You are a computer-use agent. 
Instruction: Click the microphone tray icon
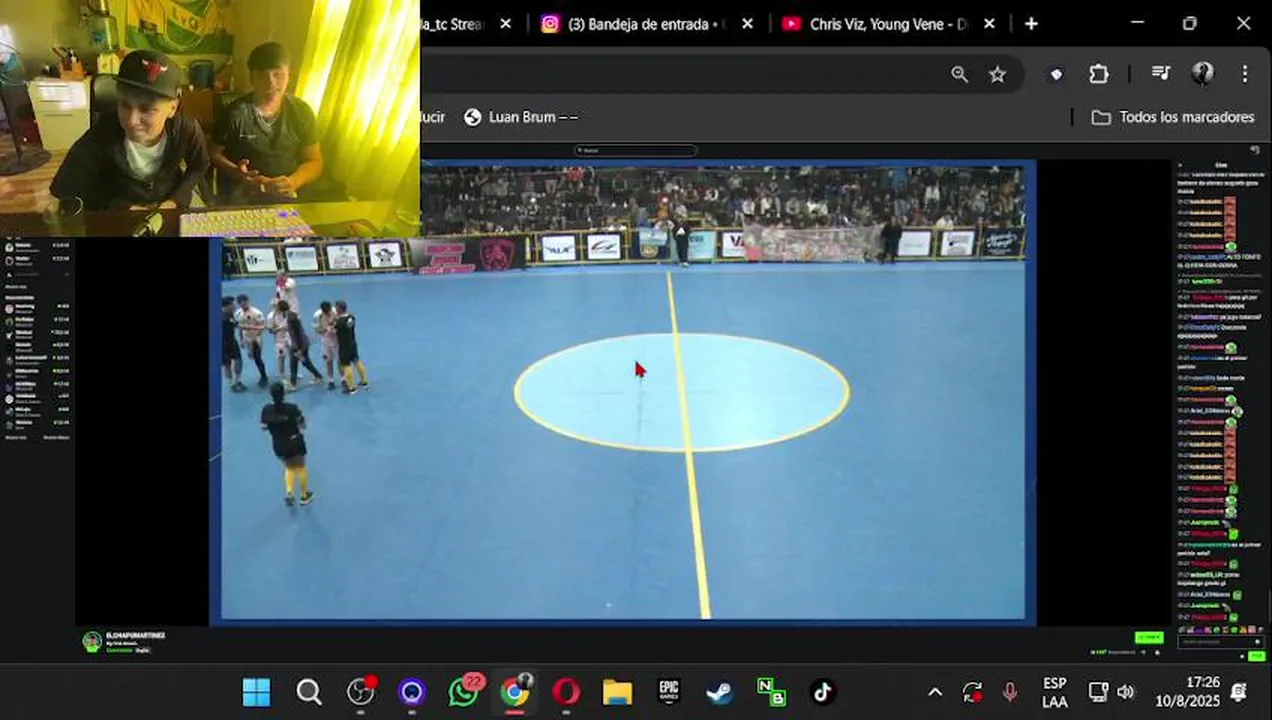point(1010,692)
